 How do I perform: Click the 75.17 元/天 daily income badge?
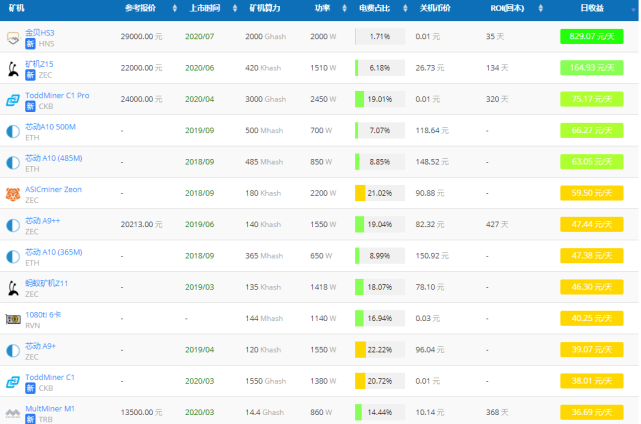tap(592, 99)
